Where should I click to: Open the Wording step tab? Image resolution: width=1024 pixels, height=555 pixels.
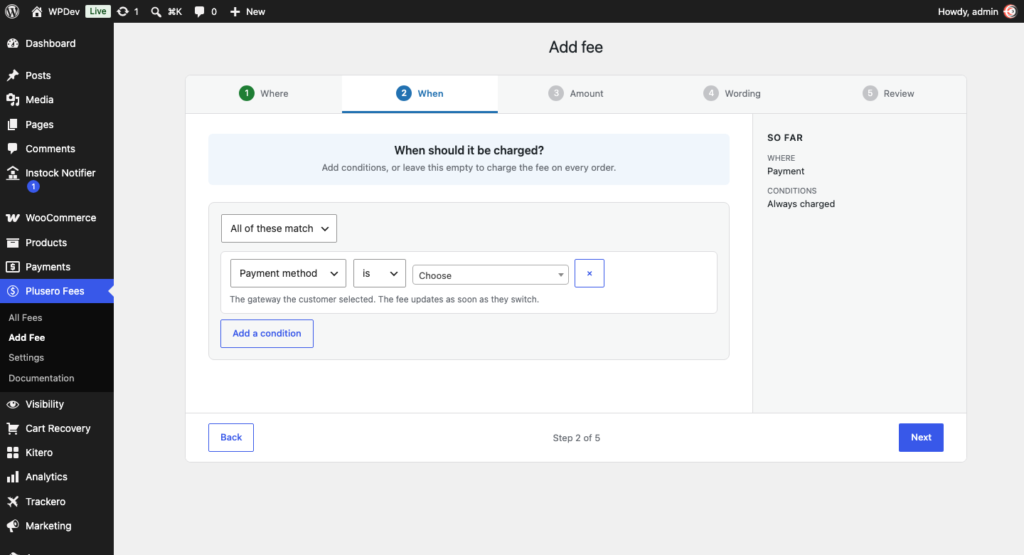(x=731, y=94)
